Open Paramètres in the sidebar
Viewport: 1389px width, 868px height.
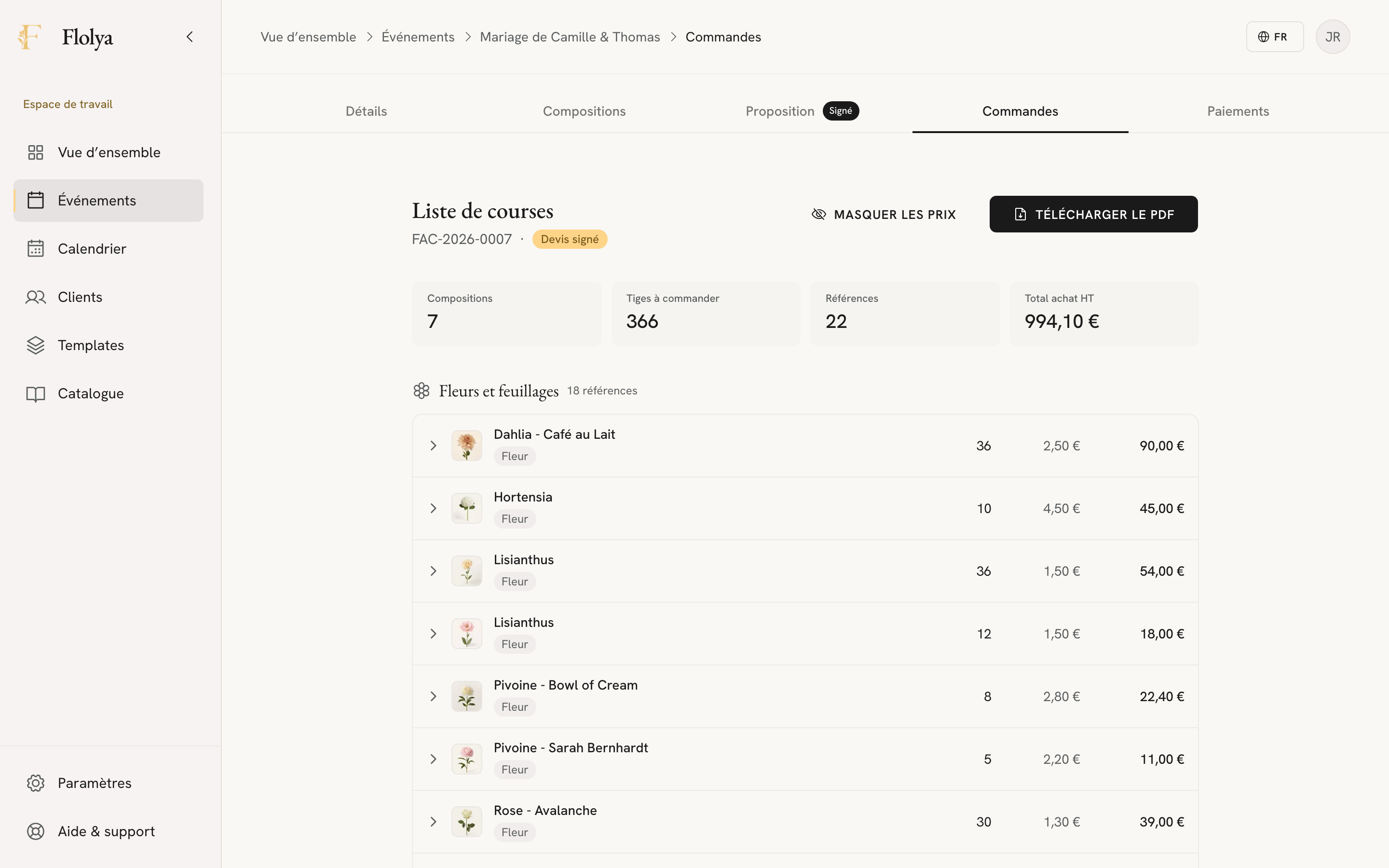109,783
